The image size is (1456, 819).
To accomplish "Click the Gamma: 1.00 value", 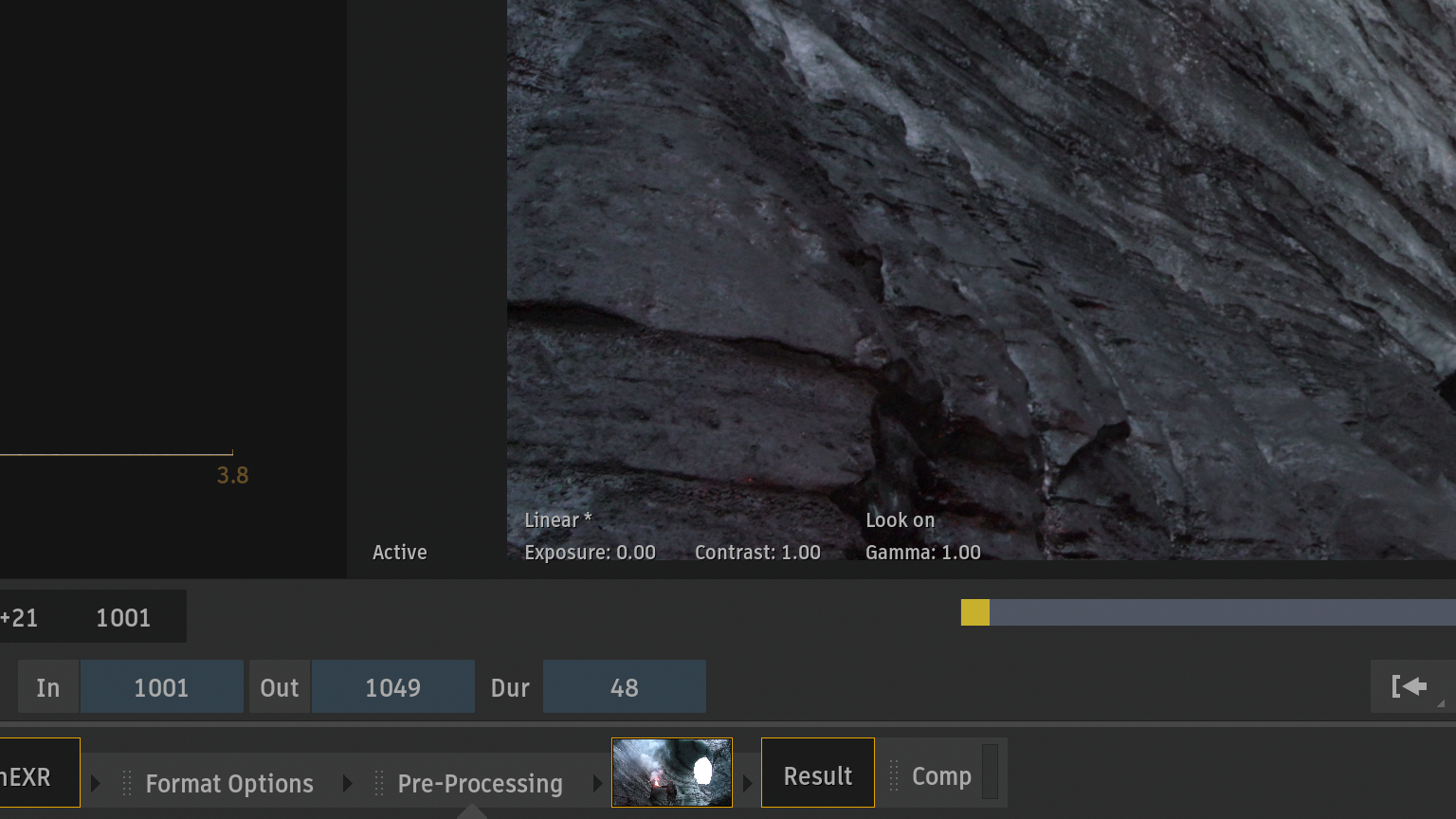I will (x=923, y=553).
